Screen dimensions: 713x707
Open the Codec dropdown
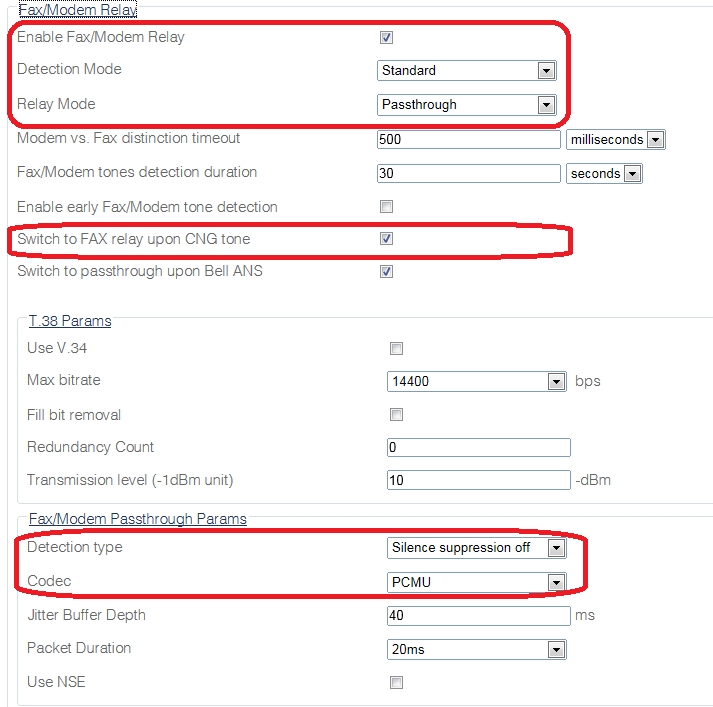[x=476, y=582]
